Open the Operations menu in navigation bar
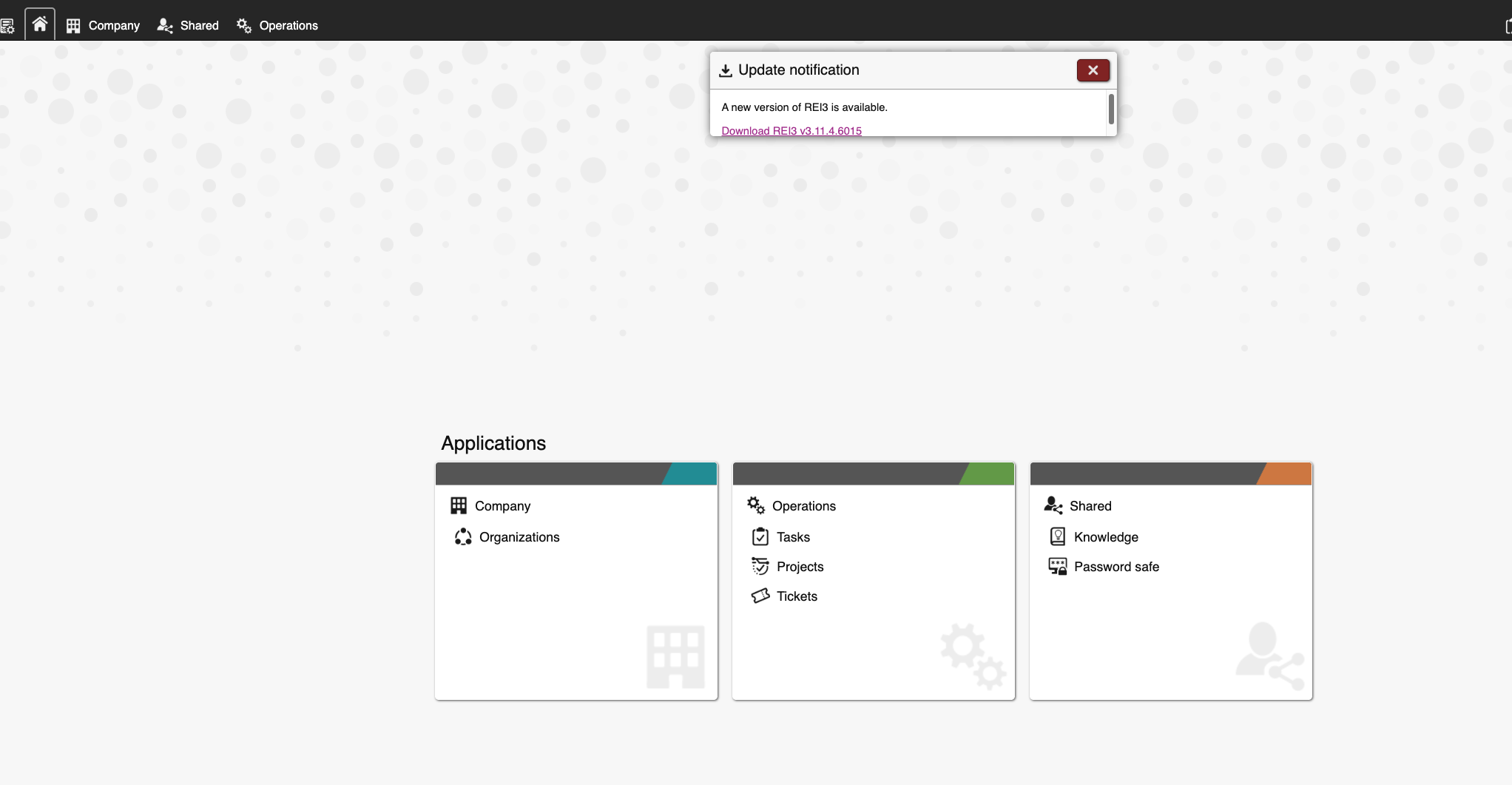This screenshot has width=1512, height=785. click(277, 25)
